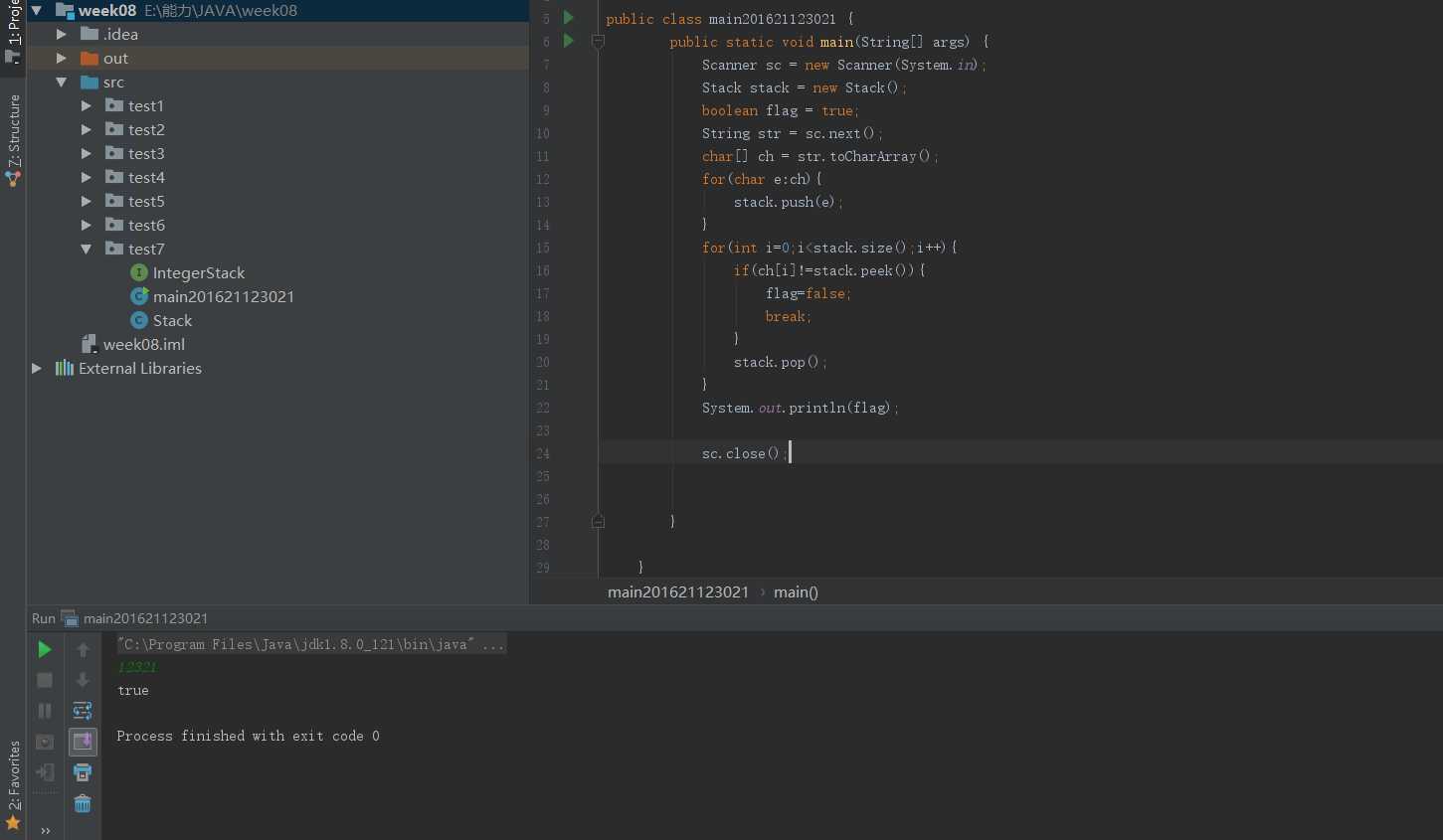Click the External Libraries icon

65,368
